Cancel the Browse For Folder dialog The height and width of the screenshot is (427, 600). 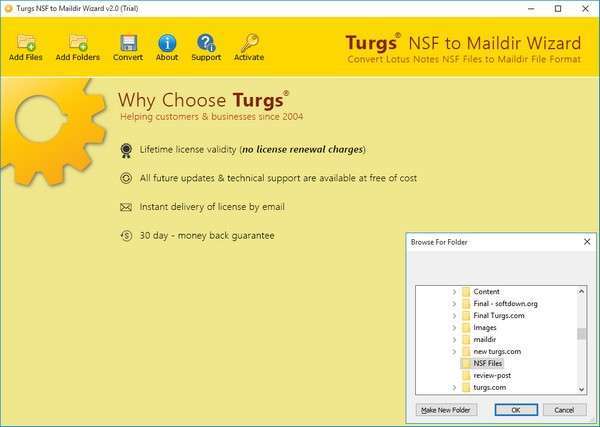(x=564, y=410)
